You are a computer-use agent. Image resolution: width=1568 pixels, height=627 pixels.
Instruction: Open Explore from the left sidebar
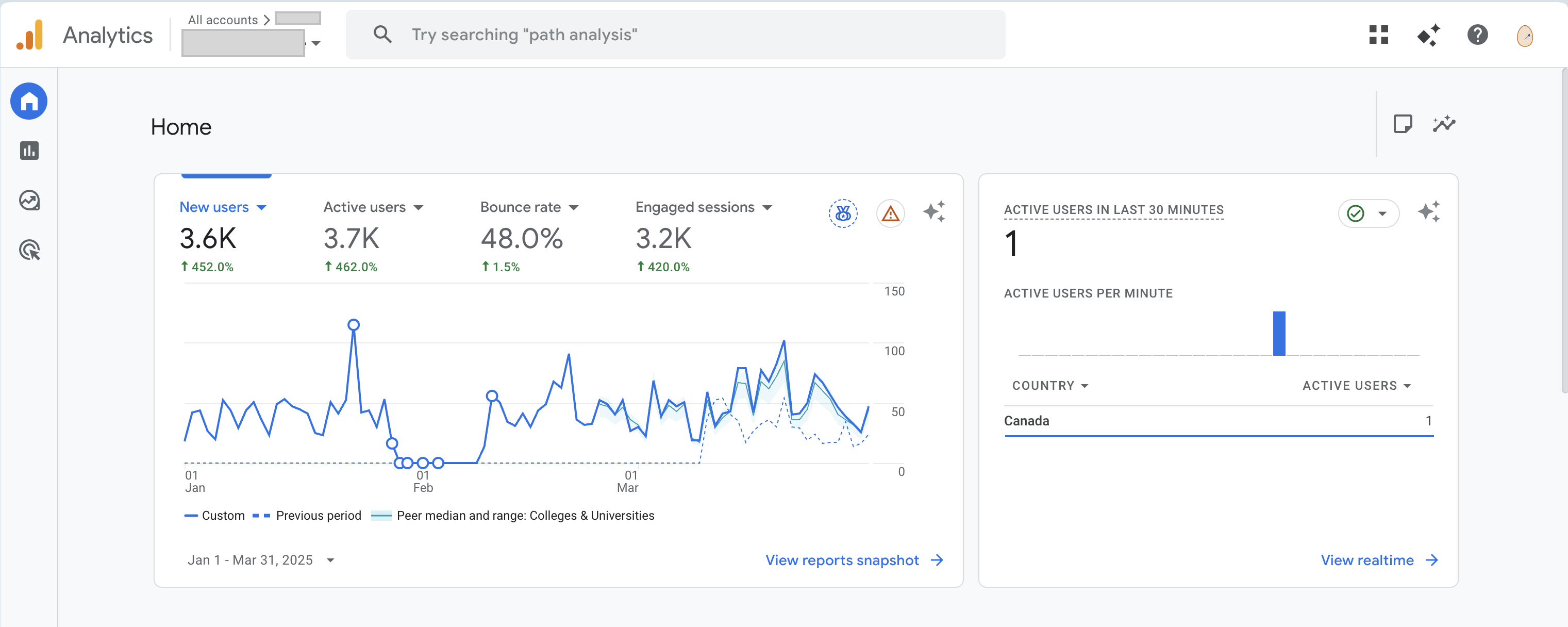(x=28, y=200)
